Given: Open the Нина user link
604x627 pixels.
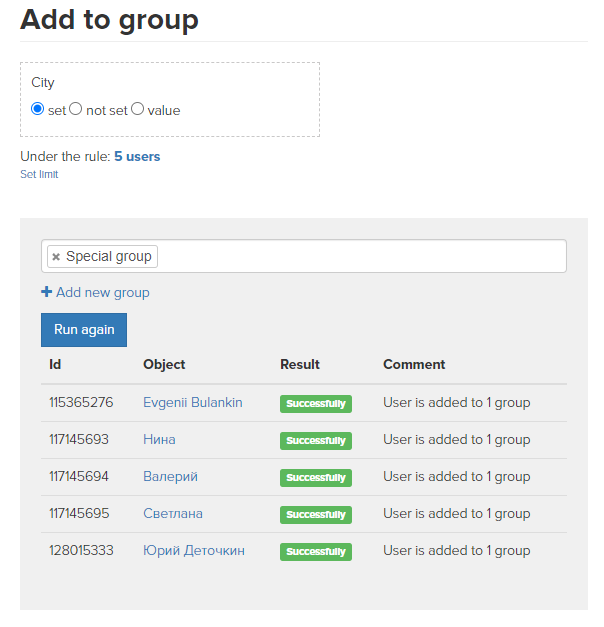Looking at the screenshot, I should coord(159,439).
